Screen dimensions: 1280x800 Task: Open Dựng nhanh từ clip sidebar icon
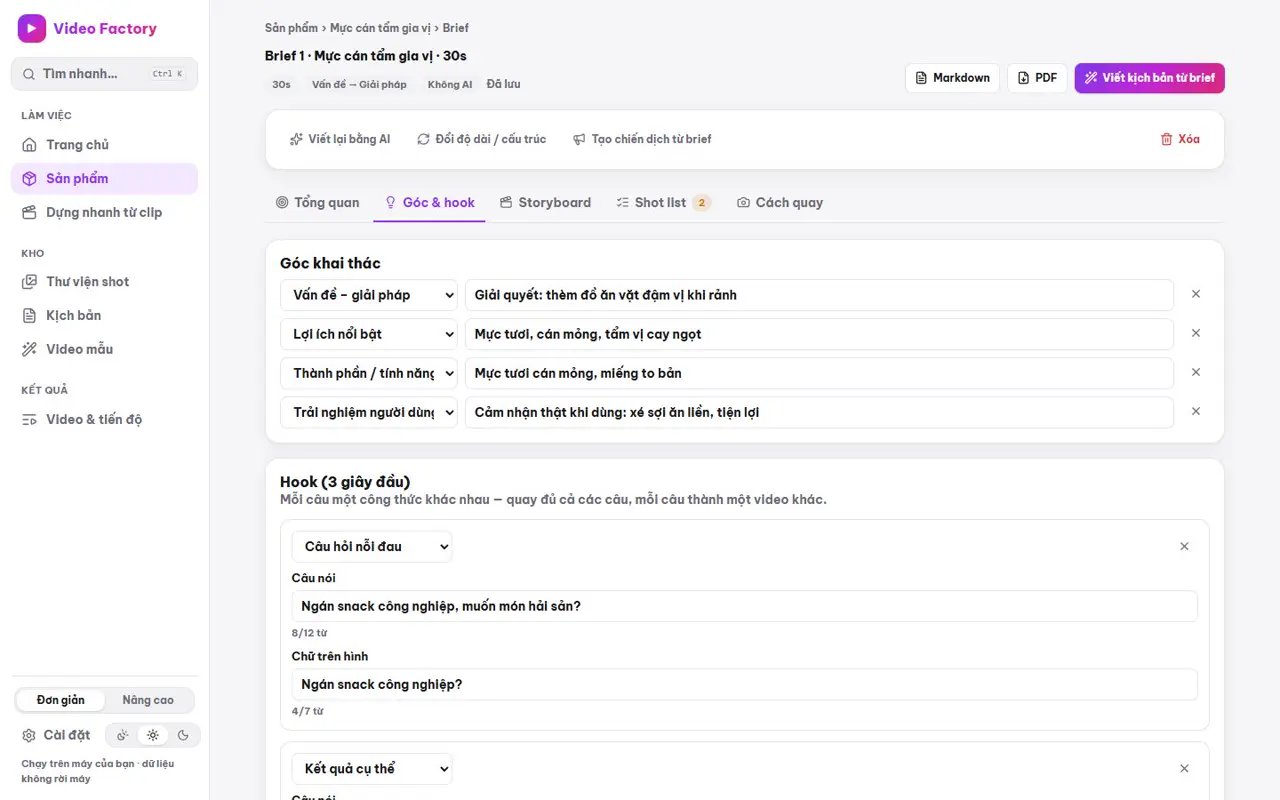30,213
